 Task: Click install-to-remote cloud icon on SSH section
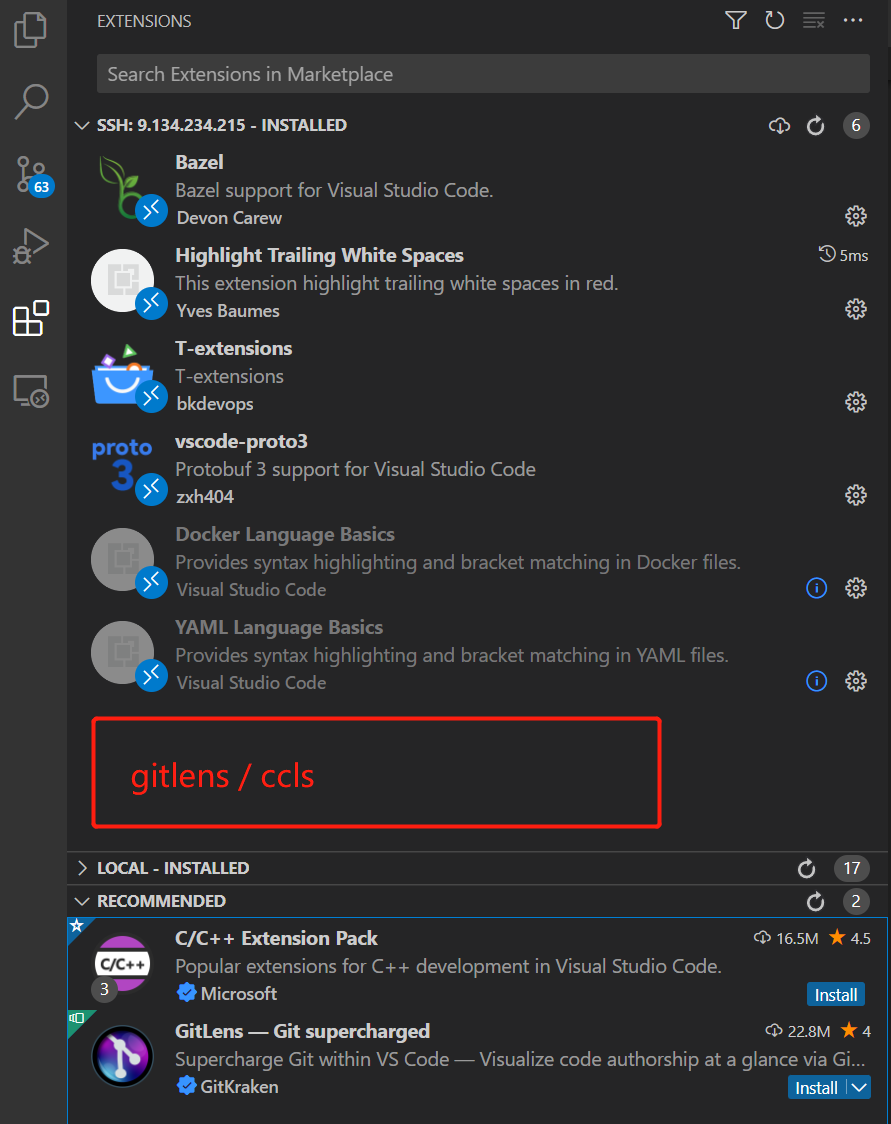pyautogui.click(x=779, y=125)
